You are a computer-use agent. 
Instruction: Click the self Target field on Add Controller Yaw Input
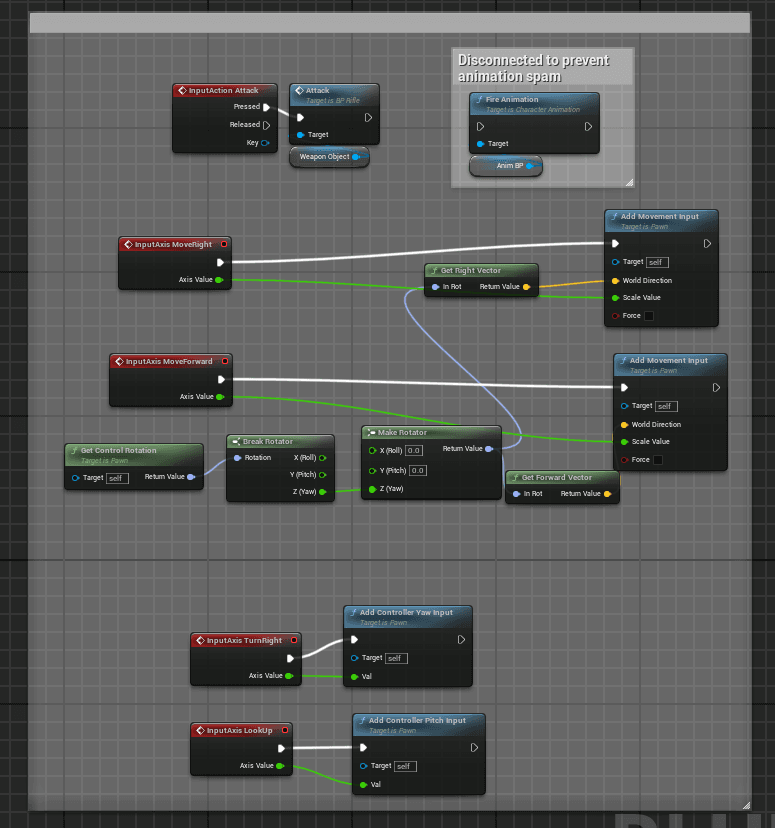pos(396,658)
